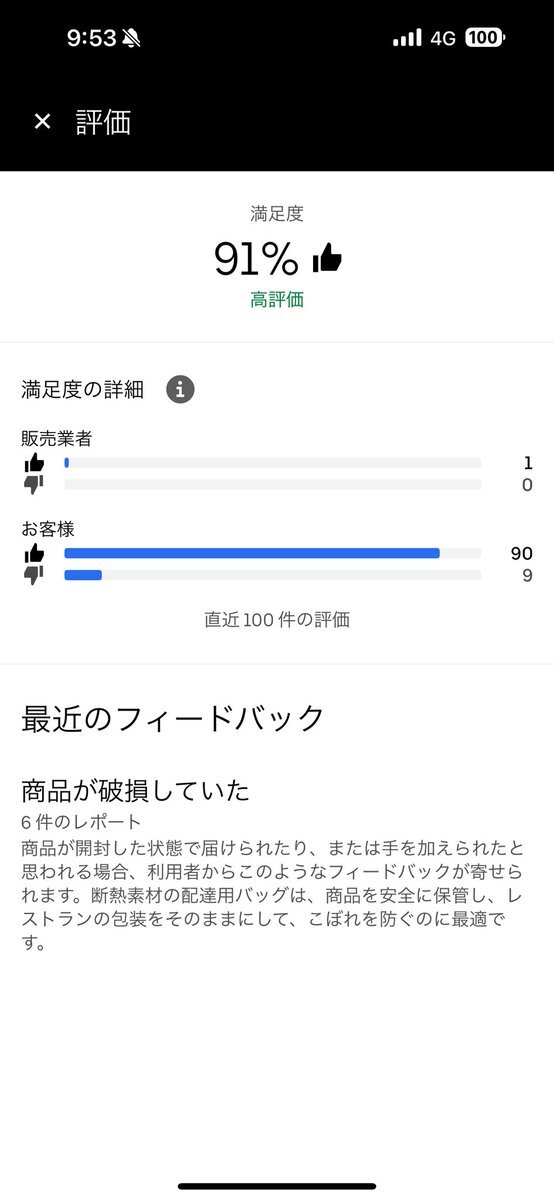The image size is (554, 1200).
Task: Tap the 91% satisfaction score
Action: (256, 259)
